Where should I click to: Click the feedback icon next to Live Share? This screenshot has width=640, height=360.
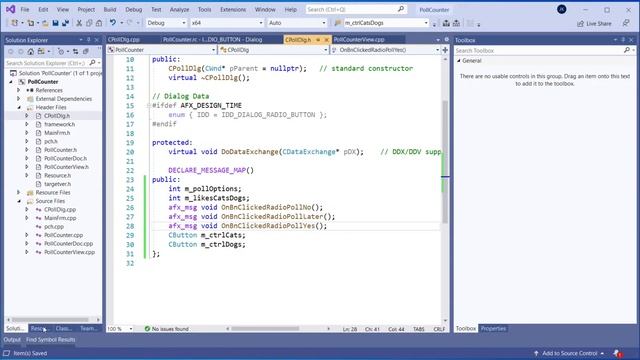(626, 23)
